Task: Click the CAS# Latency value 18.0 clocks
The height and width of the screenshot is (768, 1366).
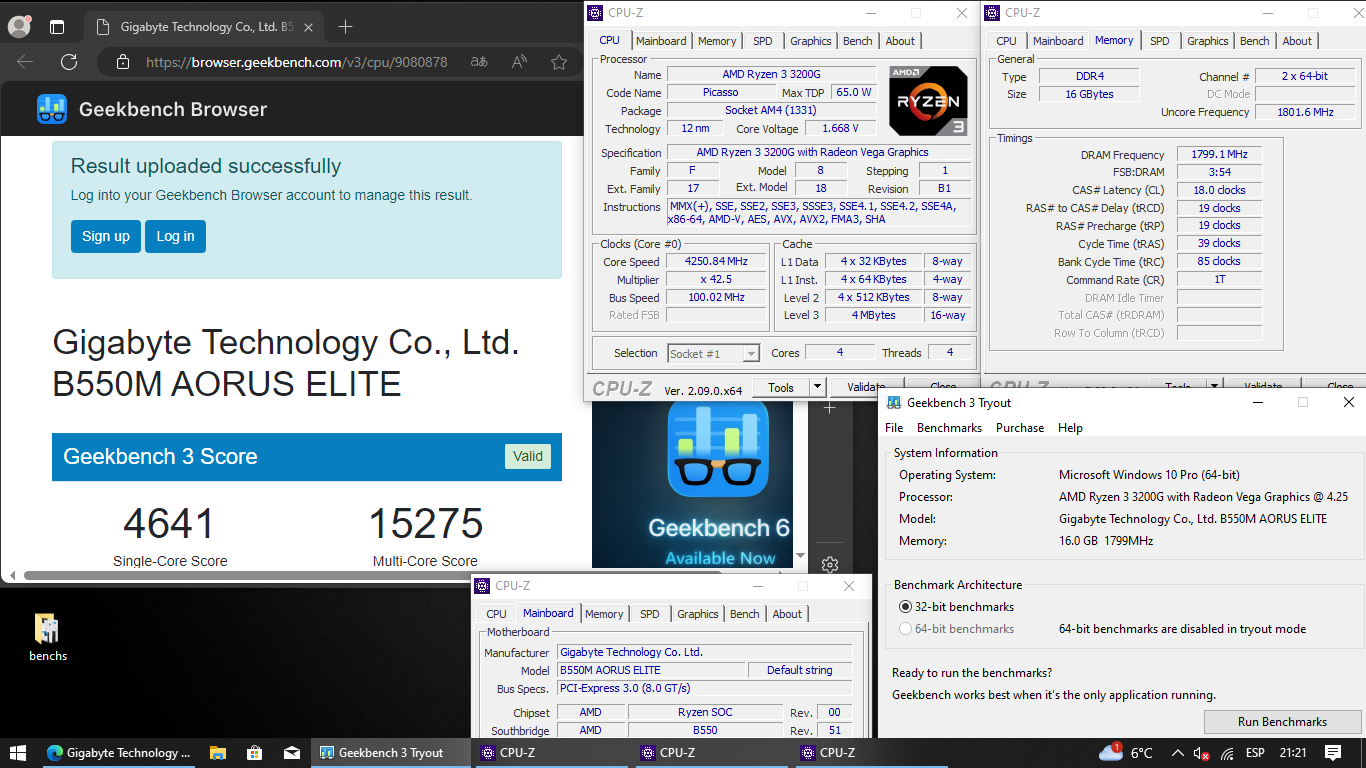Action: point(1219,190)
